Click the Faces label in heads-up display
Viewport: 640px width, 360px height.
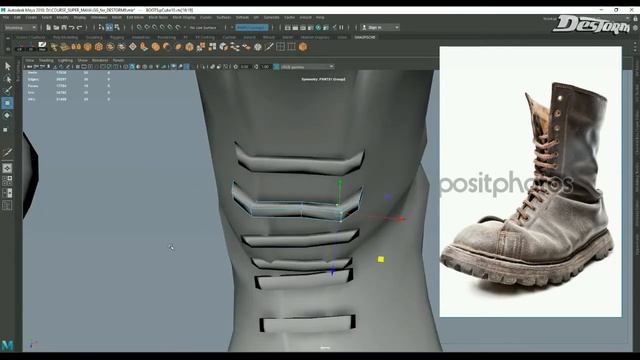[33, 86]
